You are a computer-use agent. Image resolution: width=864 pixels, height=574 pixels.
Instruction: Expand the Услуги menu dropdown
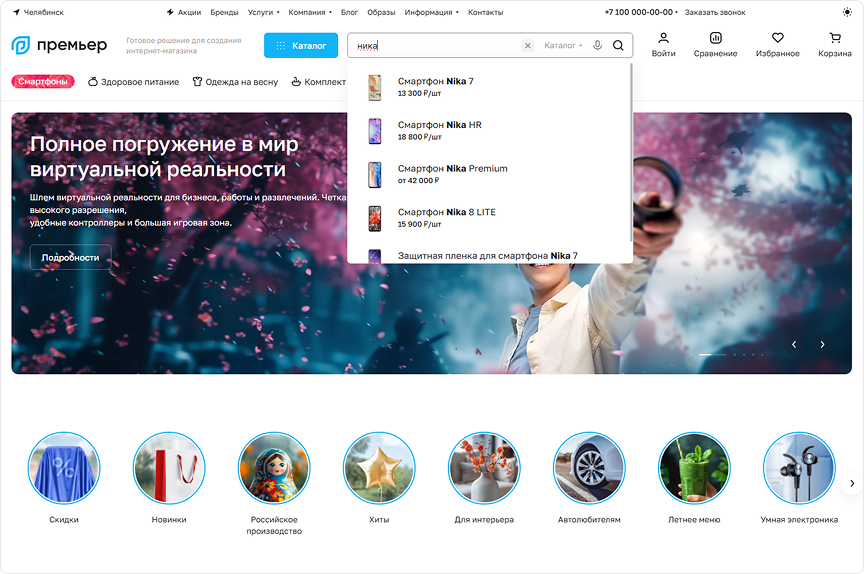pyautogui.click(x=263, y=12)
